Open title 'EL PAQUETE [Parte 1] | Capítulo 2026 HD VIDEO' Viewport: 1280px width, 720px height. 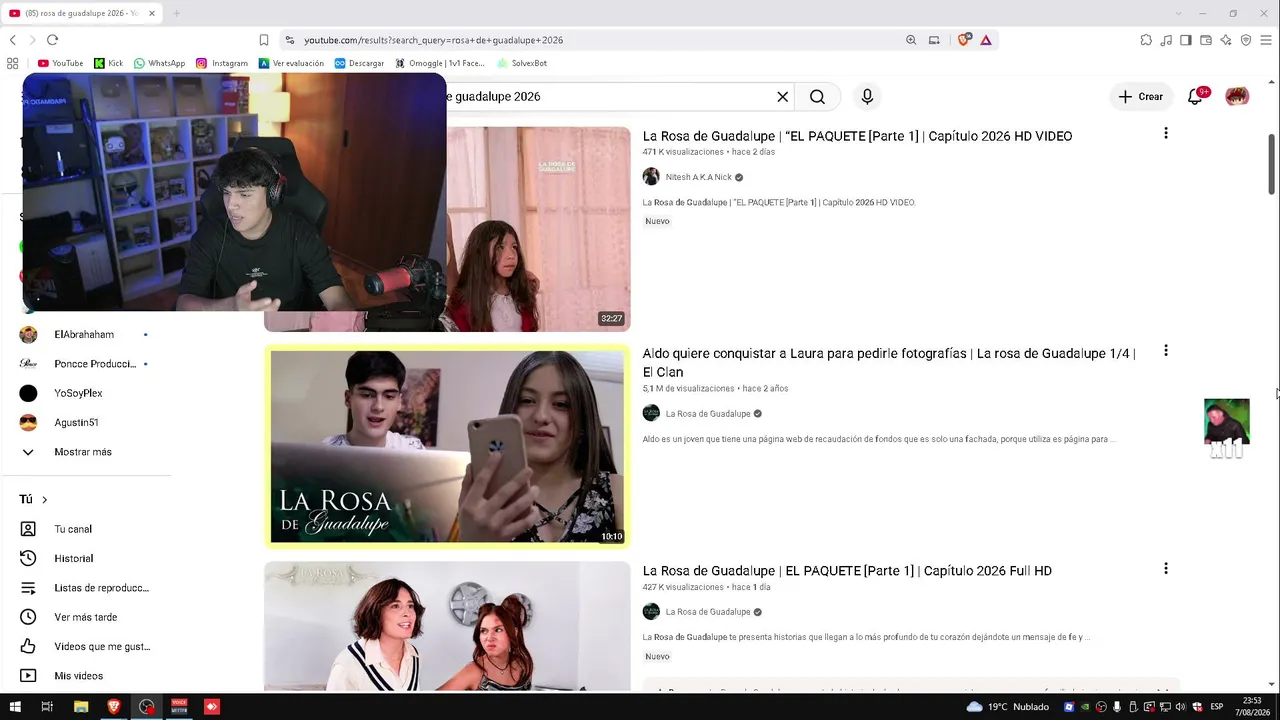click(x=857, y=136)
